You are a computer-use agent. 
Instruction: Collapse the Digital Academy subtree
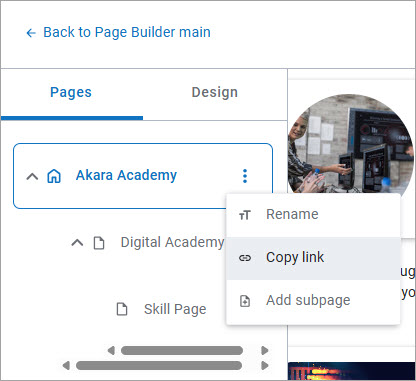pos(77,243)
